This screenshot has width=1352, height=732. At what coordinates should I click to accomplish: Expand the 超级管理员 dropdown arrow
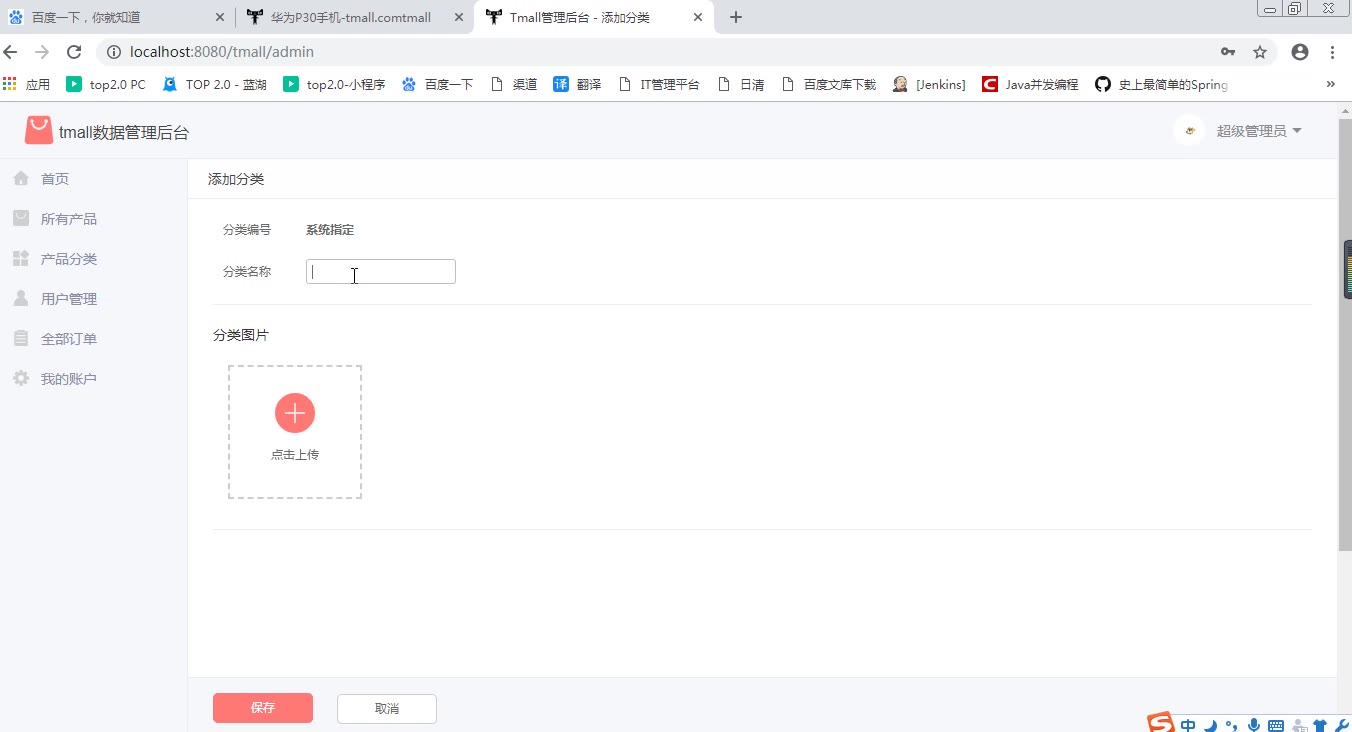pyautogui.click(x=1297, y=131)
